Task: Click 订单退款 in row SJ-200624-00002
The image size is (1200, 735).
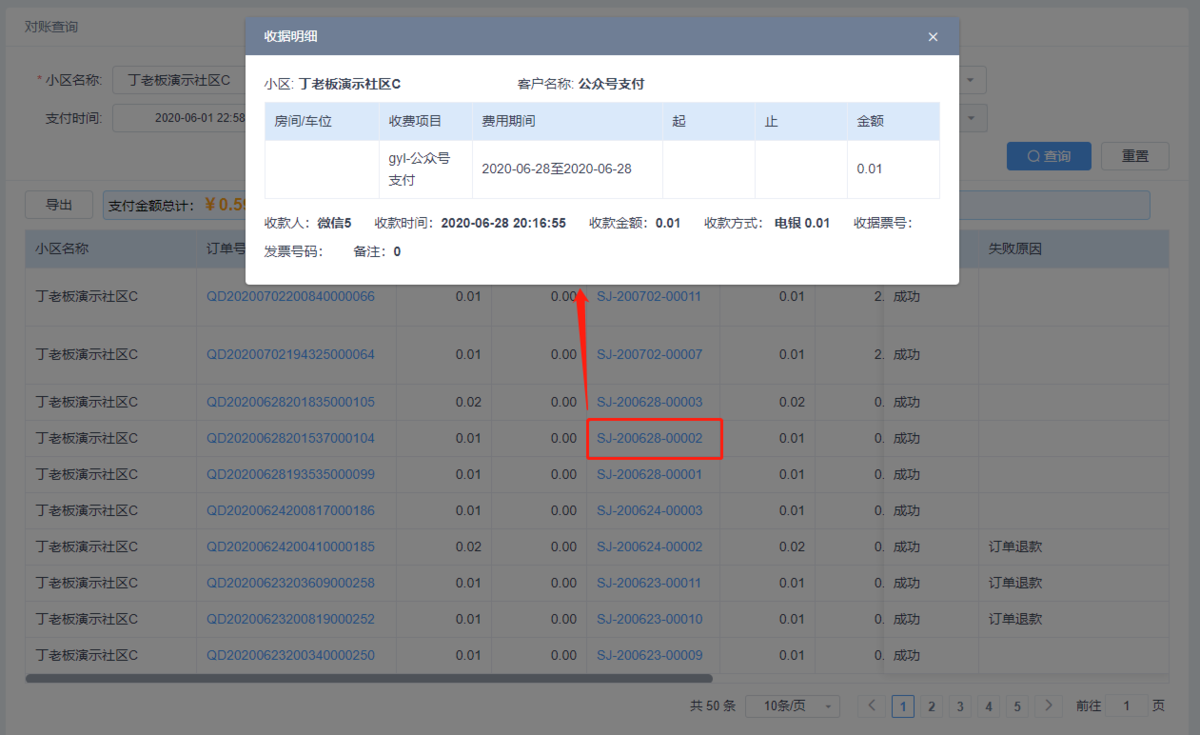Action: click(1015, 547)
